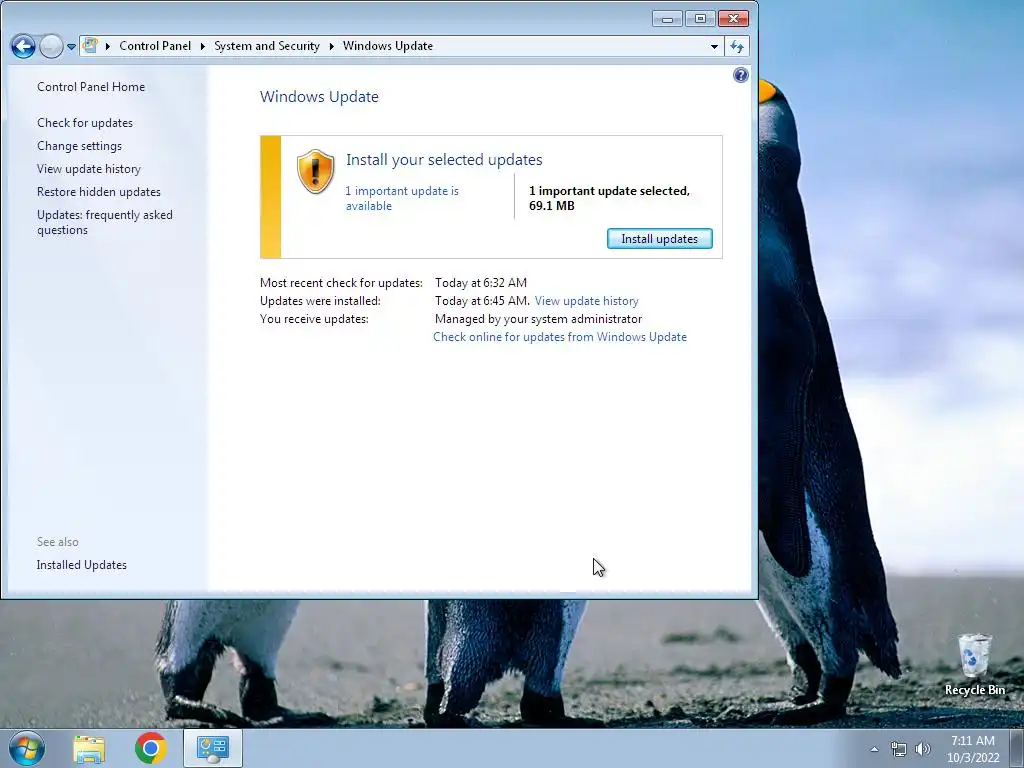Click the 'You receive updates:' label

pyautogui.click(x=314, y=319)
